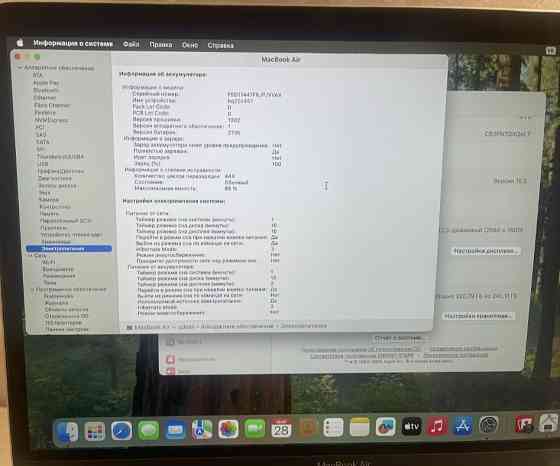Viewport: 560px width, 466px height.
Task: Click Настройки хранилища button in back window
Action: [478, 316]
